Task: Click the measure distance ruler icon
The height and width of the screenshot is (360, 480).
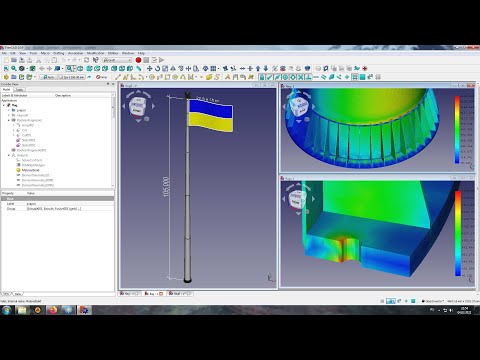Action: pyautogui.click(x=138, y=68)
